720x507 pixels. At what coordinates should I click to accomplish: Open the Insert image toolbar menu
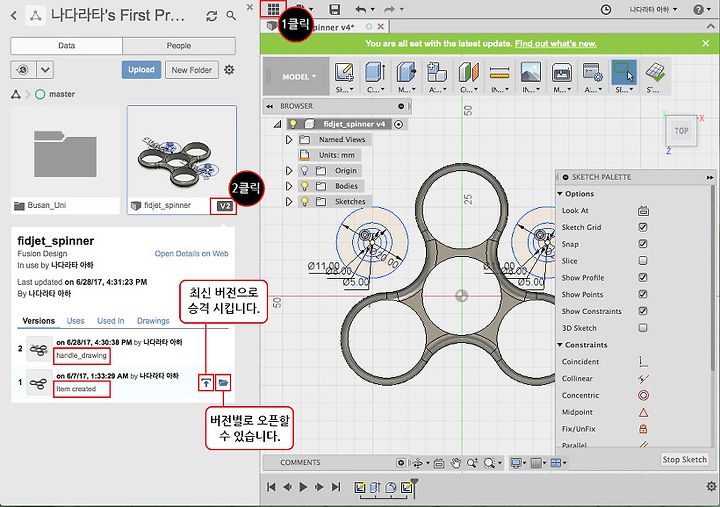530,77
